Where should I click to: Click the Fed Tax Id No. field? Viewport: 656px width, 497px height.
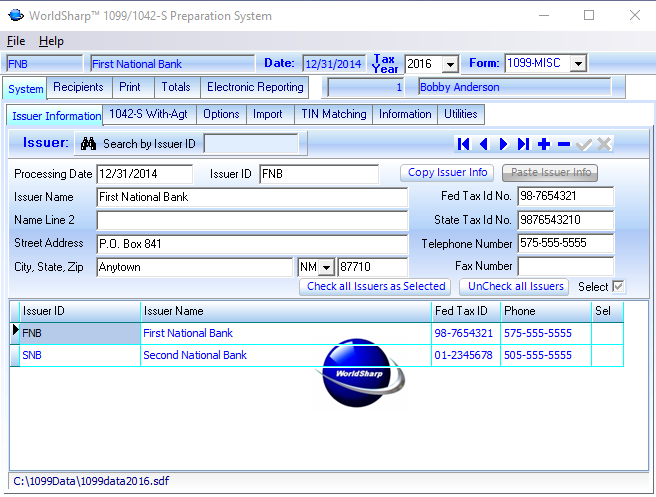click(566, 196)
